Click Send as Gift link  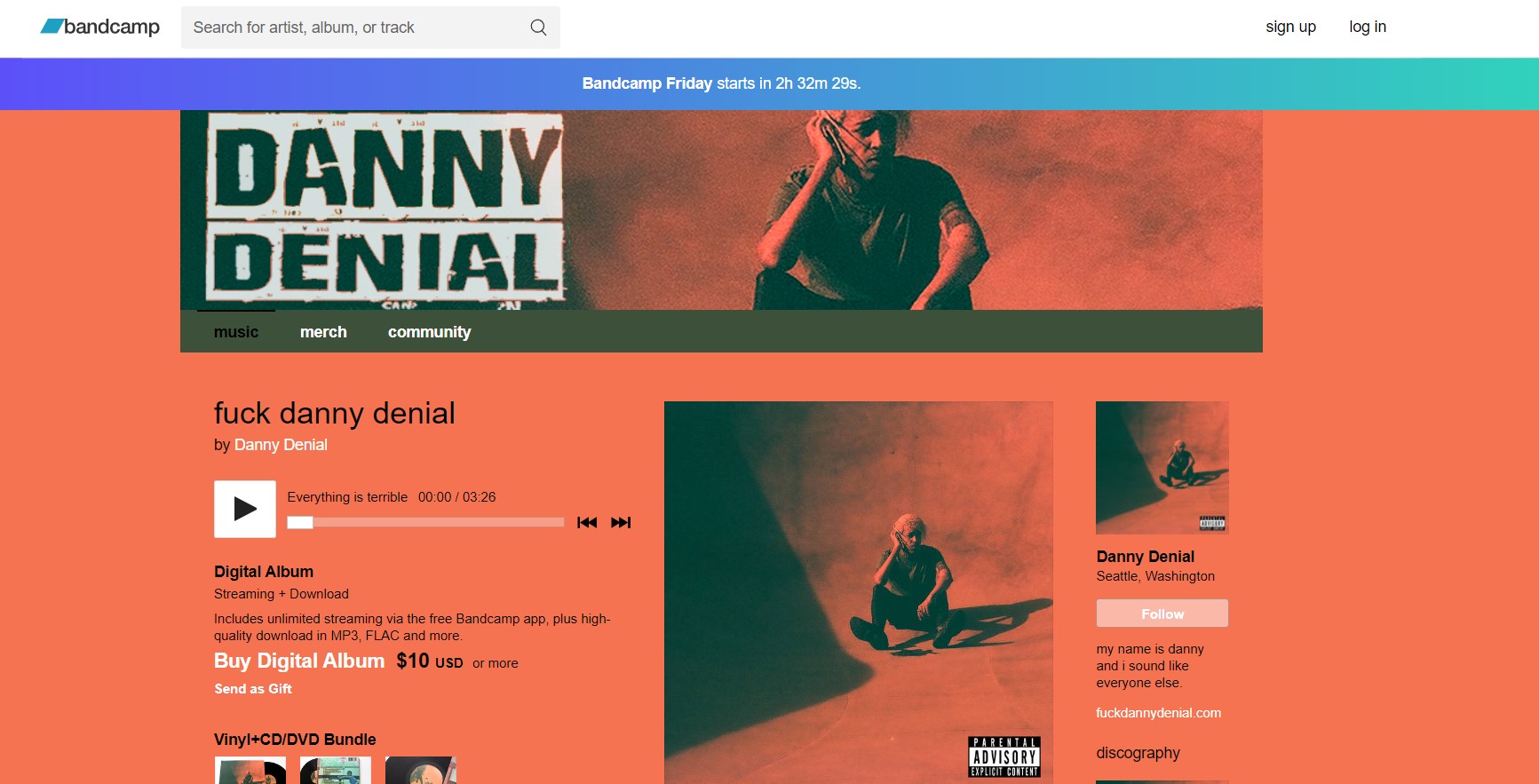[x=253, y=689]
